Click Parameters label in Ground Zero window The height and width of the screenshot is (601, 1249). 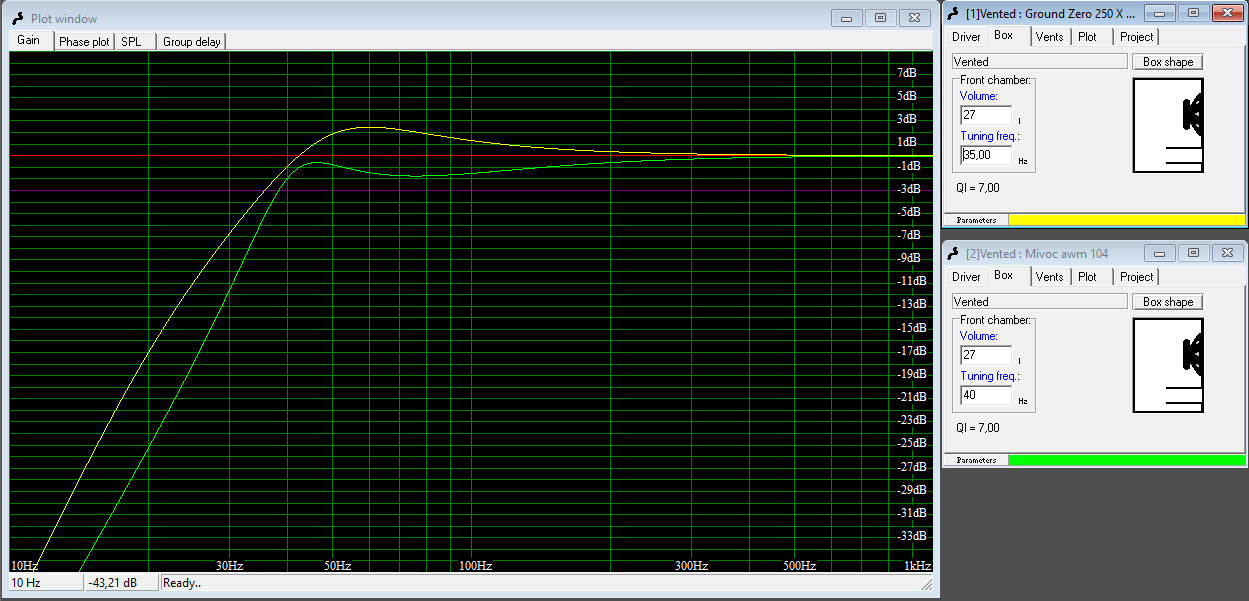[976, 220]
